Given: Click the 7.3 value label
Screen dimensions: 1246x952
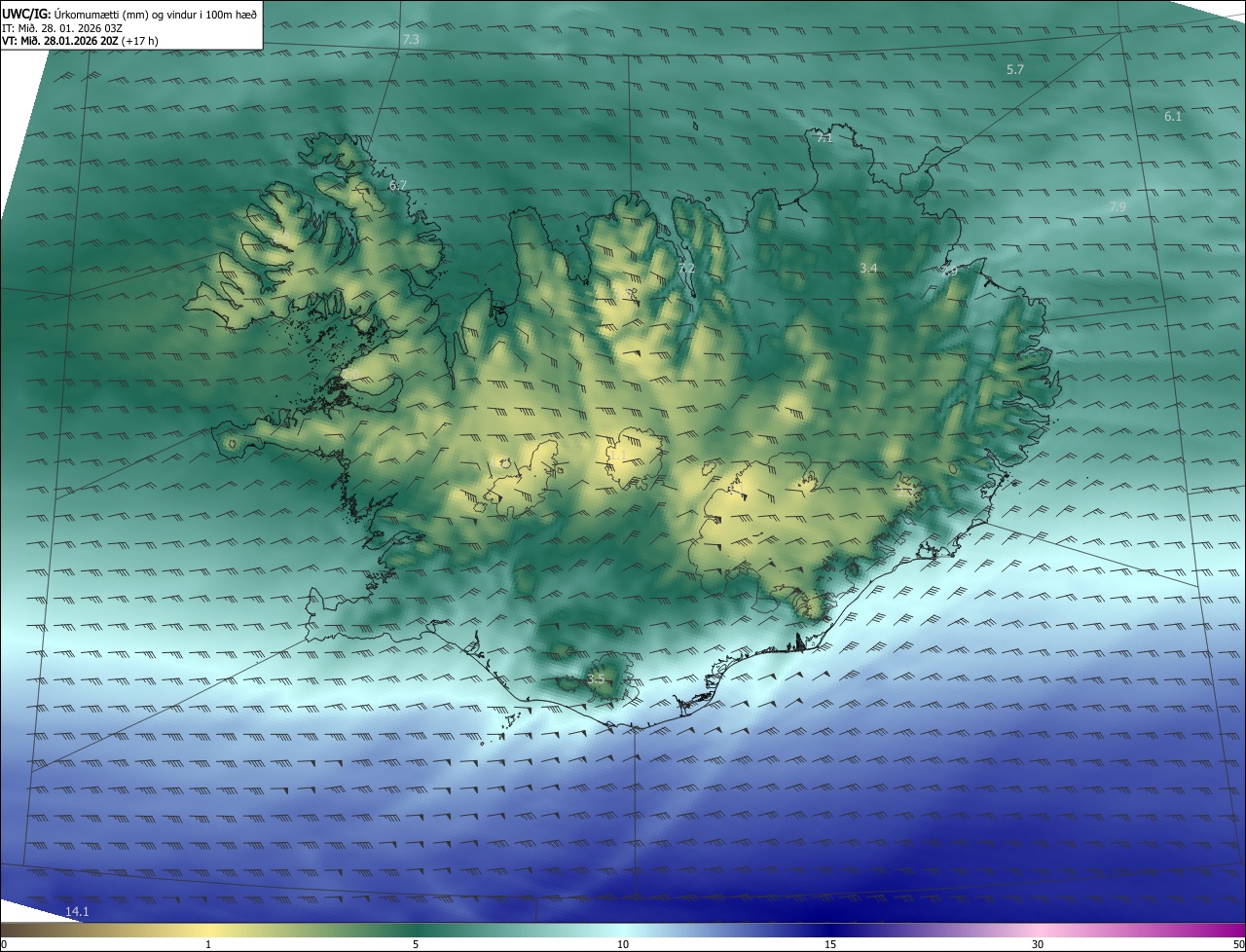Looking at the screenshot, I should pos(410,39).
